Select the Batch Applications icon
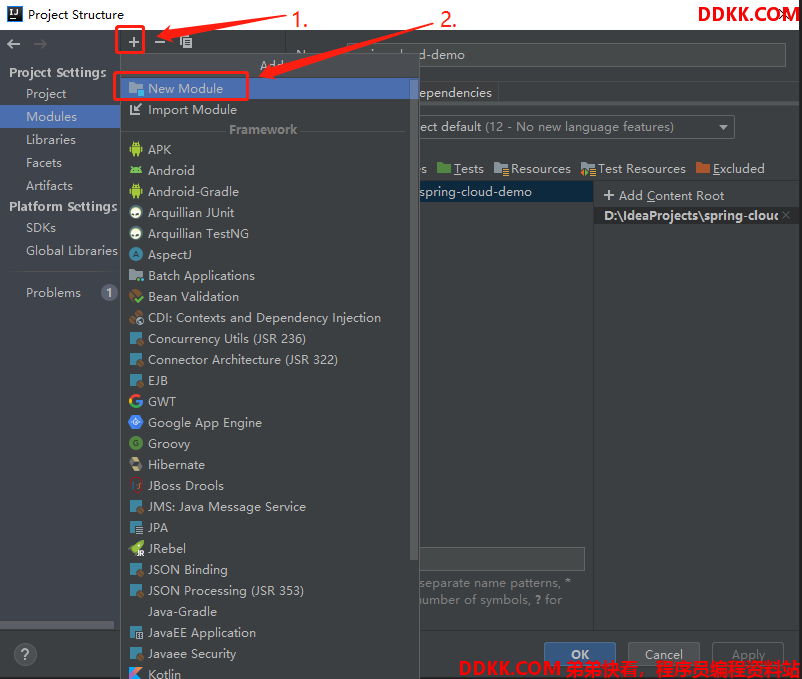The height and width of the screenshot is (679, 802). coord(136,275)
